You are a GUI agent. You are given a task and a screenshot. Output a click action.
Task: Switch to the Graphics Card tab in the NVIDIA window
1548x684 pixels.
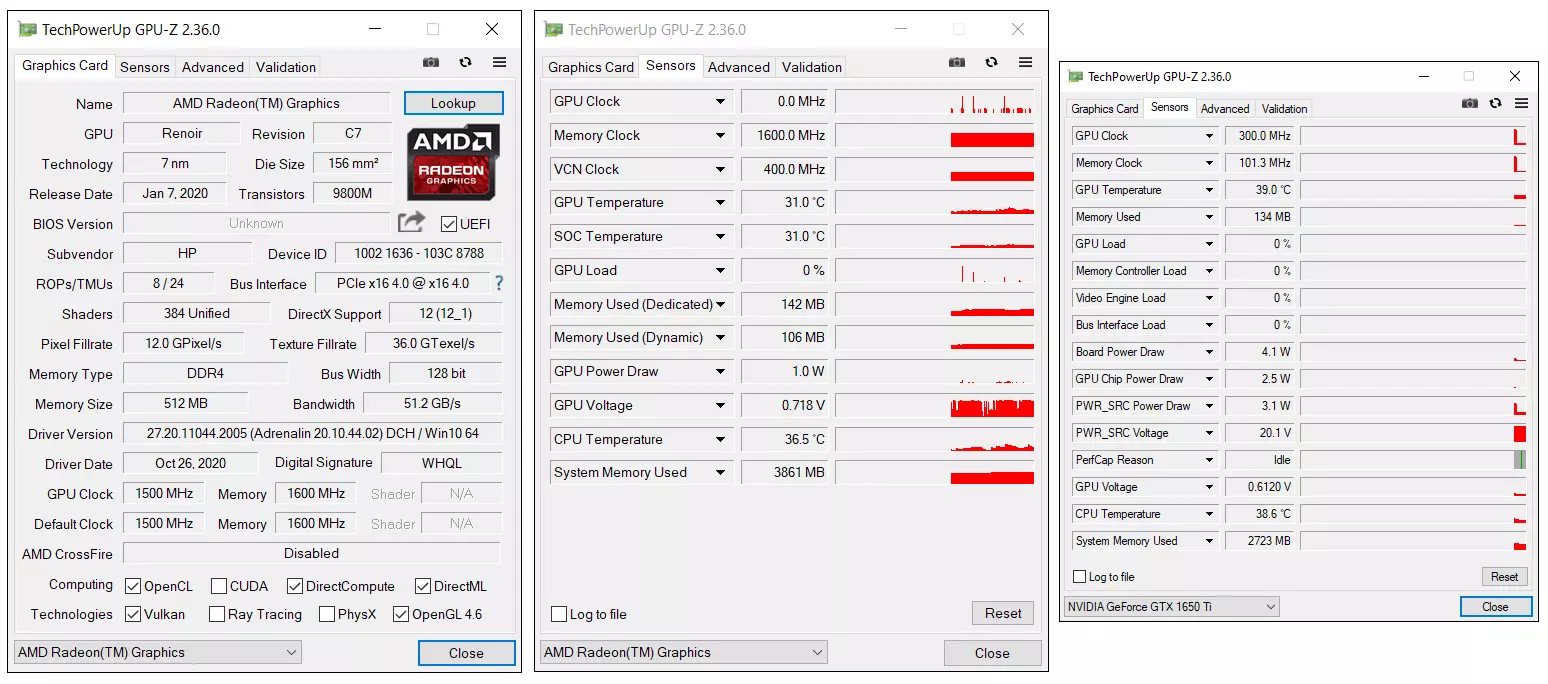click(1105, 109)
